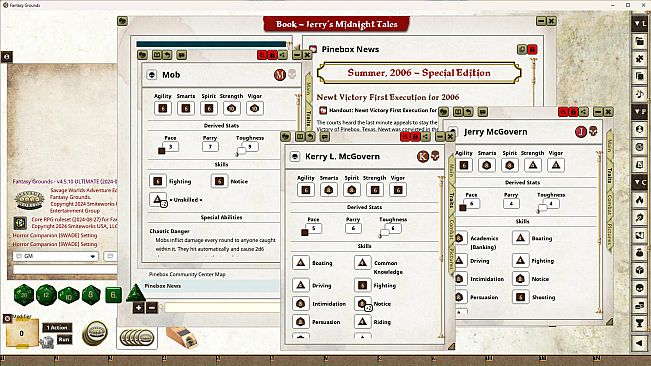Image resolution: width=651 pixels, height=366 pixels.
Task: Clear the Modifier box with its X button
Action: pos(7,318)
